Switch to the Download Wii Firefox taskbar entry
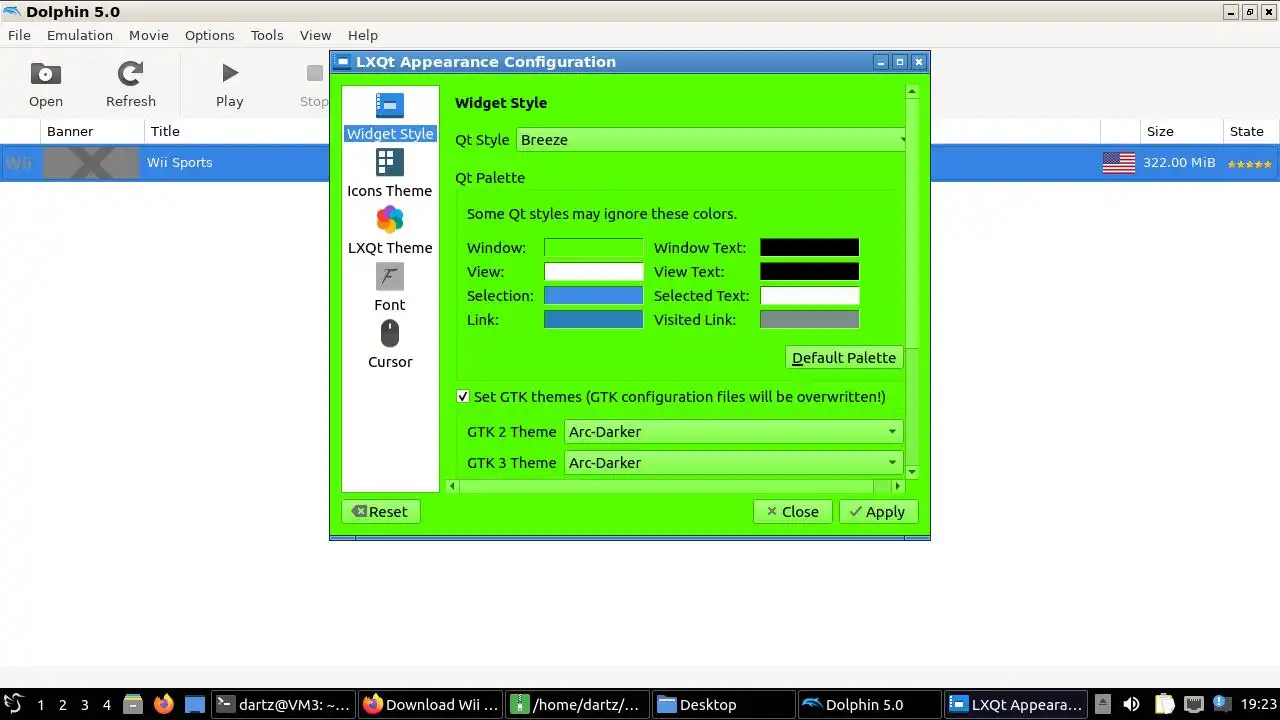The height and width of the screenshot is (720, 1280). click(430, 705)
